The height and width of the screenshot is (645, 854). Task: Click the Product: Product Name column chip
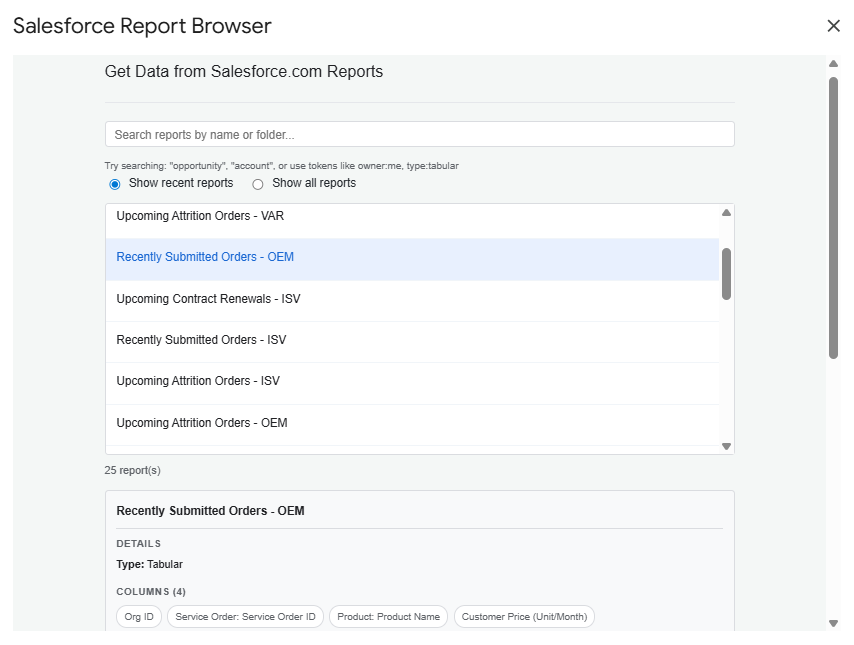(388, 616)
